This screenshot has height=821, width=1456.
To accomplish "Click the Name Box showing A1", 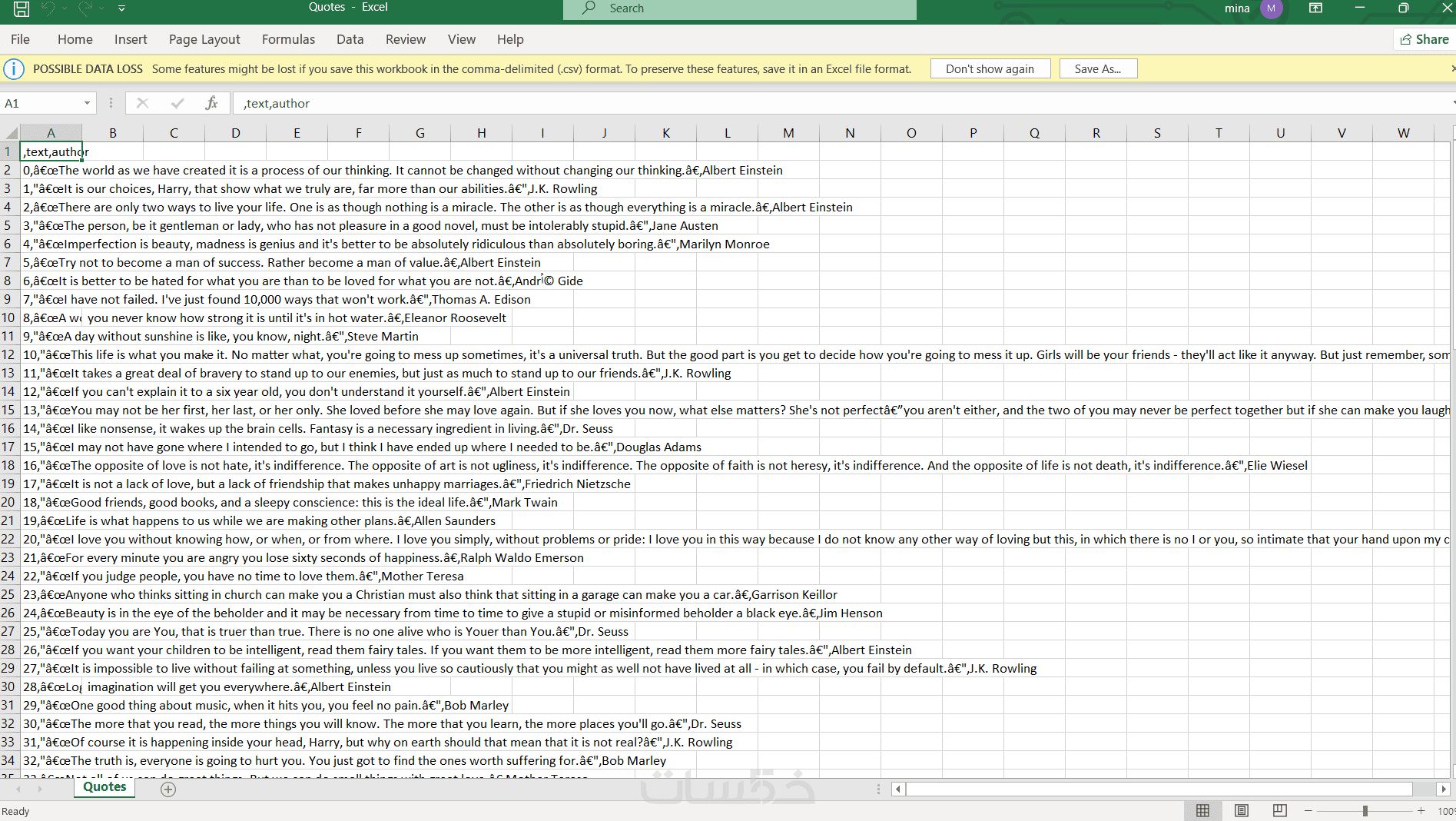I will (x=40, y=103).
